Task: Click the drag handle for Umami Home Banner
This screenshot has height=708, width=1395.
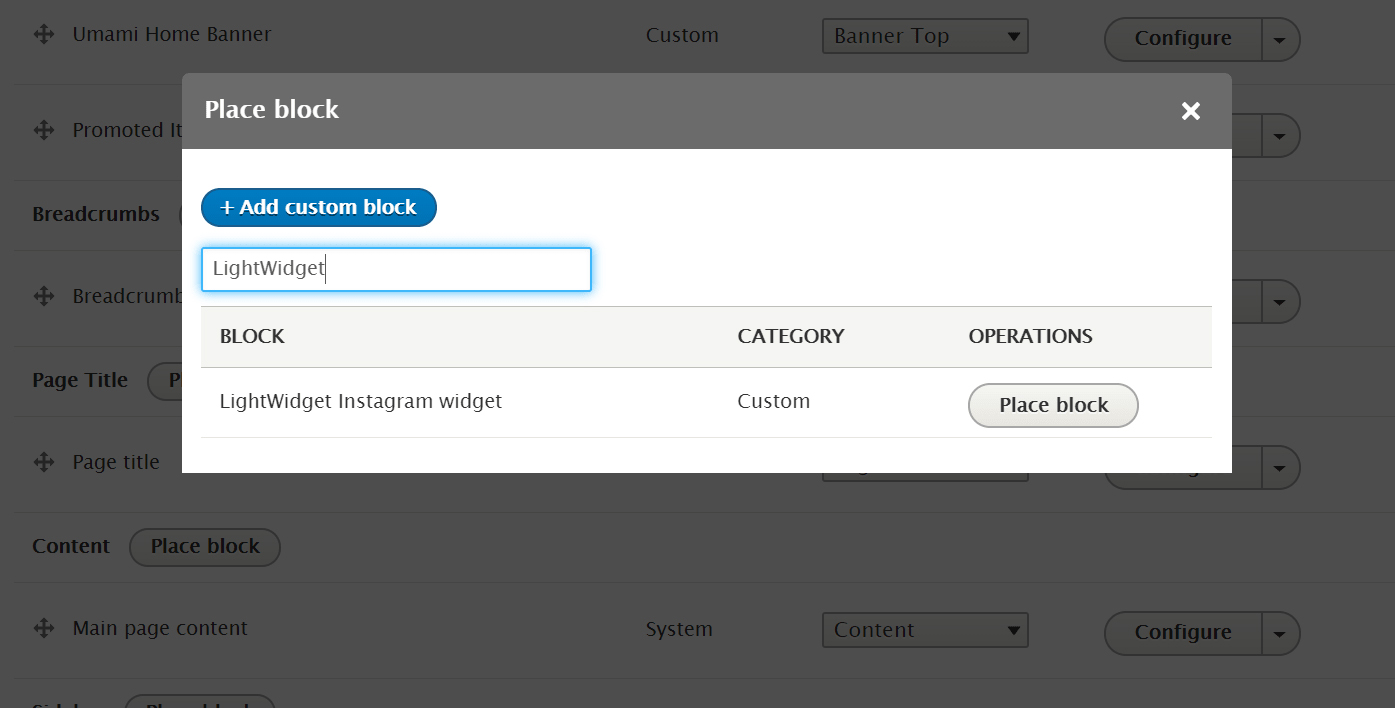Action: (x=43, y=35)
